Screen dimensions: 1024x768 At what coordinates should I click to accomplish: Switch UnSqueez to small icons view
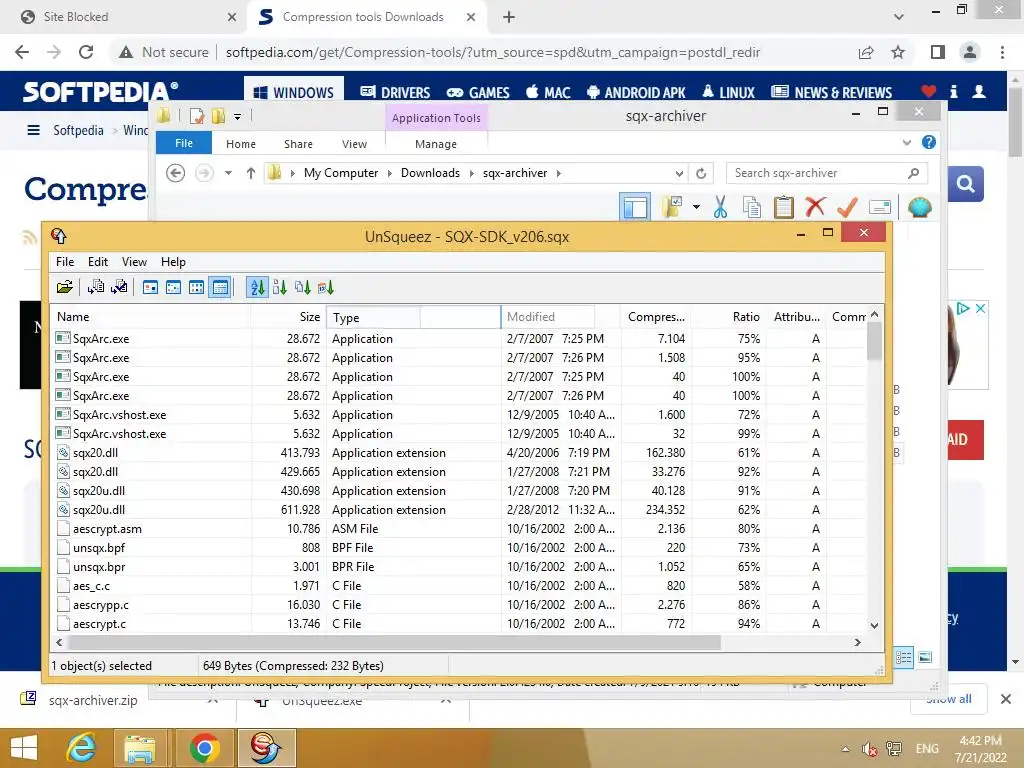[x=173, y=287]
